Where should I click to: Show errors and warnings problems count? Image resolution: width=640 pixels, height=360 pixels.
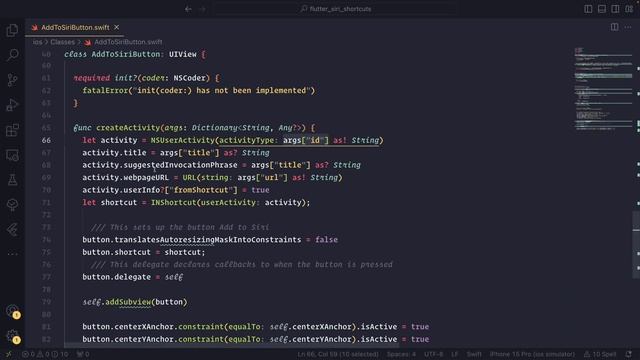click(45, 354)
